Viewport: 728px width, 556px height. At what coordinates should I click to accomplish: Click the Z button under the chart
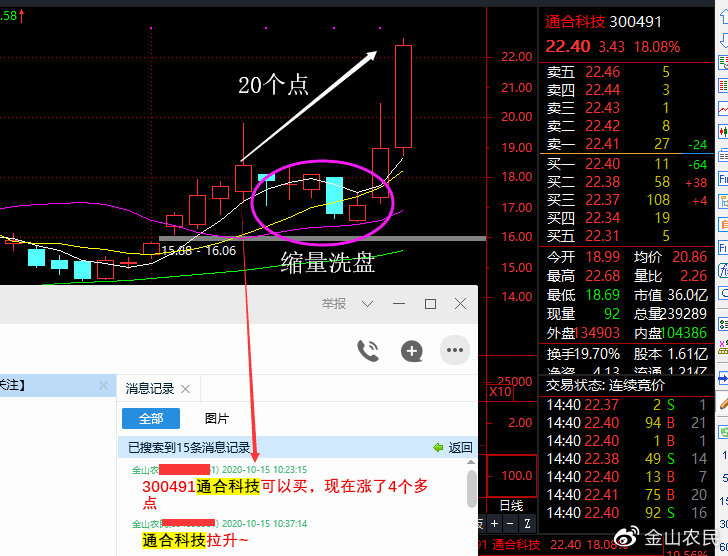pyautogui.click(x=527, y=524)
